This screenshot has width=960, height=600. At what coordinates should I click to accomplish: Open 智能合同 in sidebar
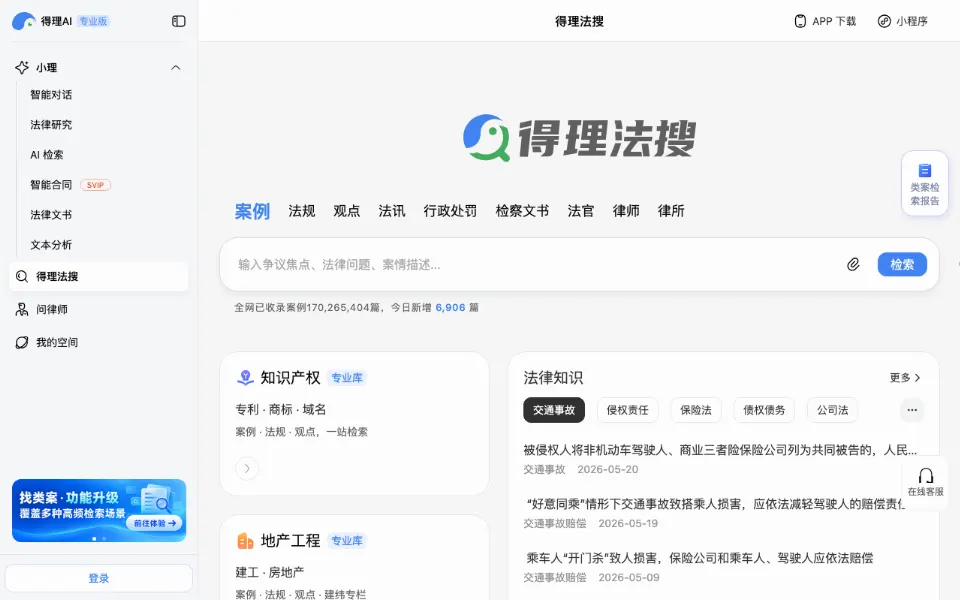51,185
